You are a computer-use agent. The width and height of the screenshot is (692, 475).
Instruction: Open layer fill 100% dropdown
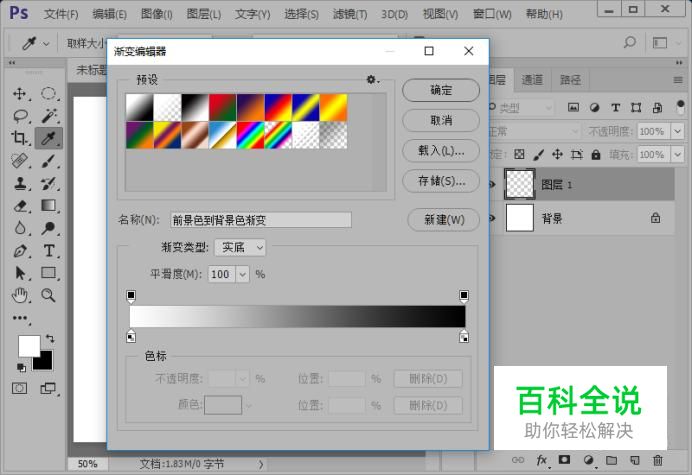point(677,155)
